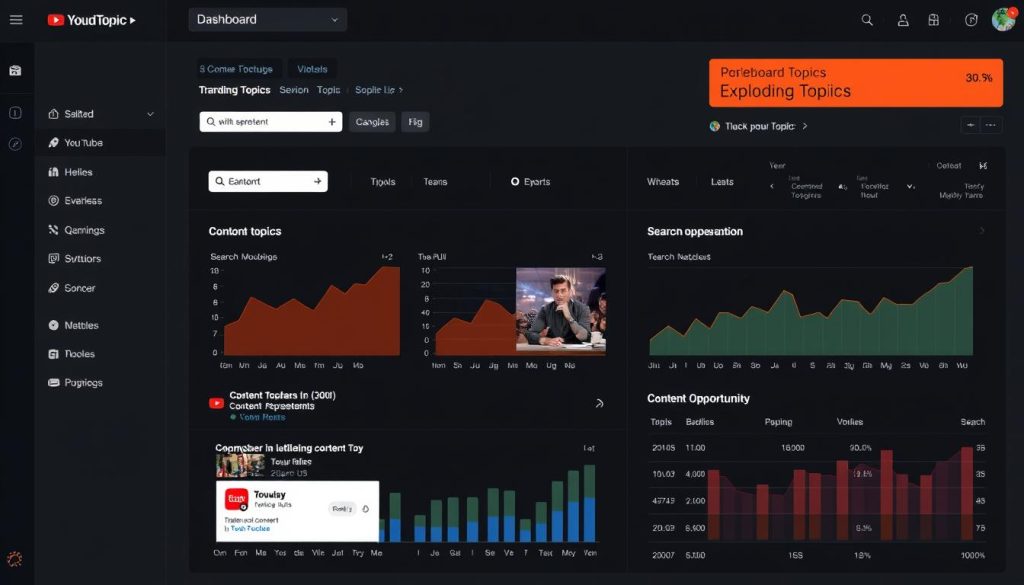This screenshot has height=585, width=1024.
Task: Switch to the Trending Topics tab
Action: pyautogui.click(x=236, y=89)
